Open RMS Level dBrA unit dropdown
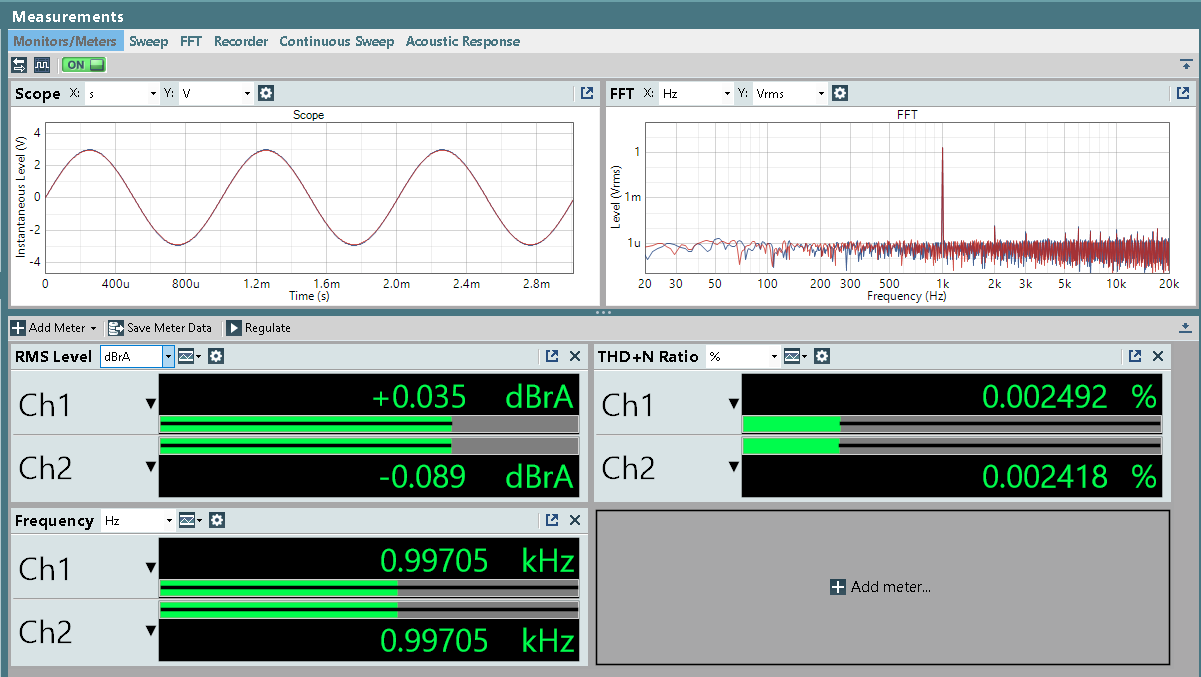Image resolution: width=1201 pixels, height=677 pixels. (137, 356)
